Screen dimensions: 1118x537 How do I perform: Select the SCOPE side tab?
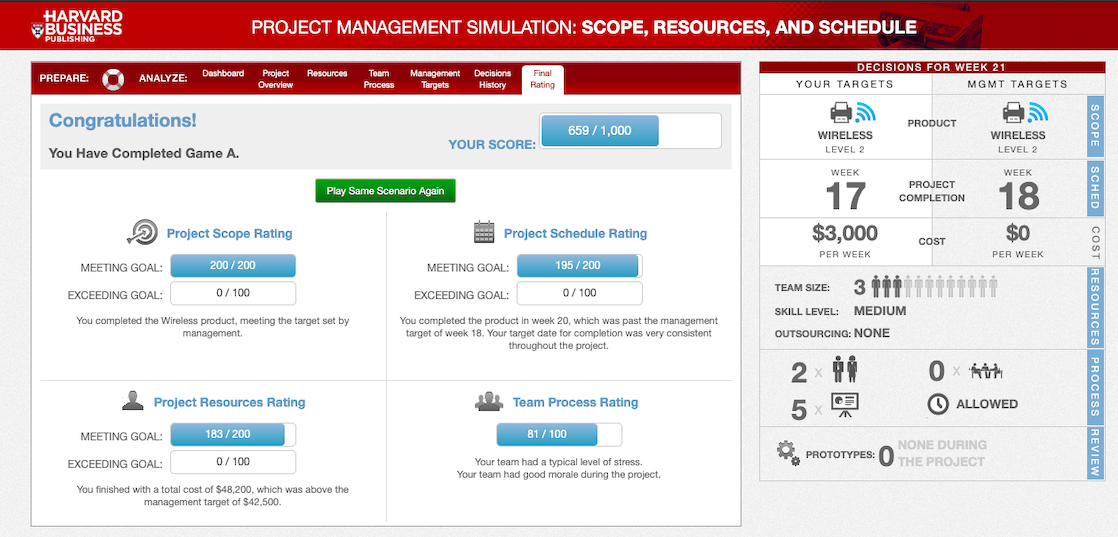(1095, 128)
